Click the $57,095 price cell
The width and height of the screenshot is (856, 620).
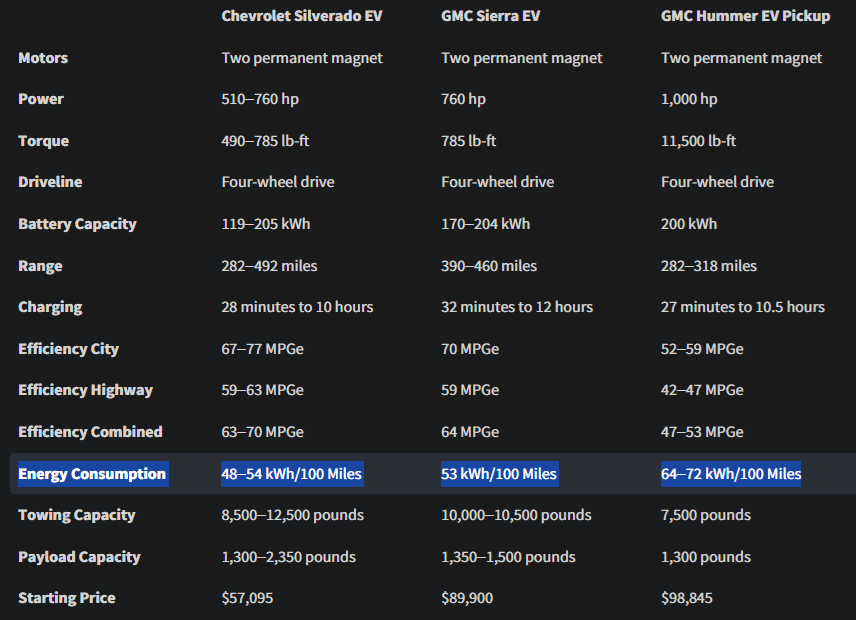[247, 598]
